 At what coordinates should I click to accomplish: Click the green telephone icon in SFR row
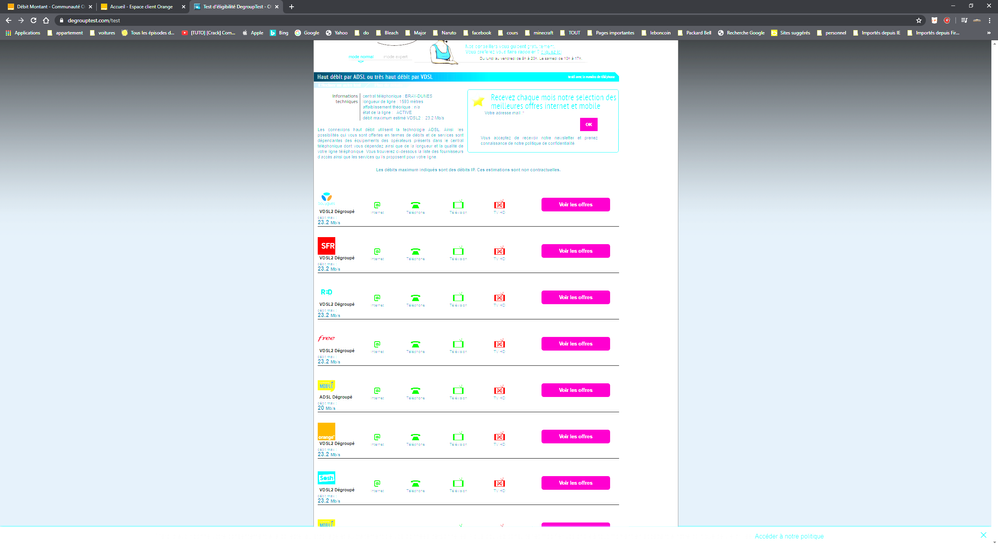click(x=415, y=251)
